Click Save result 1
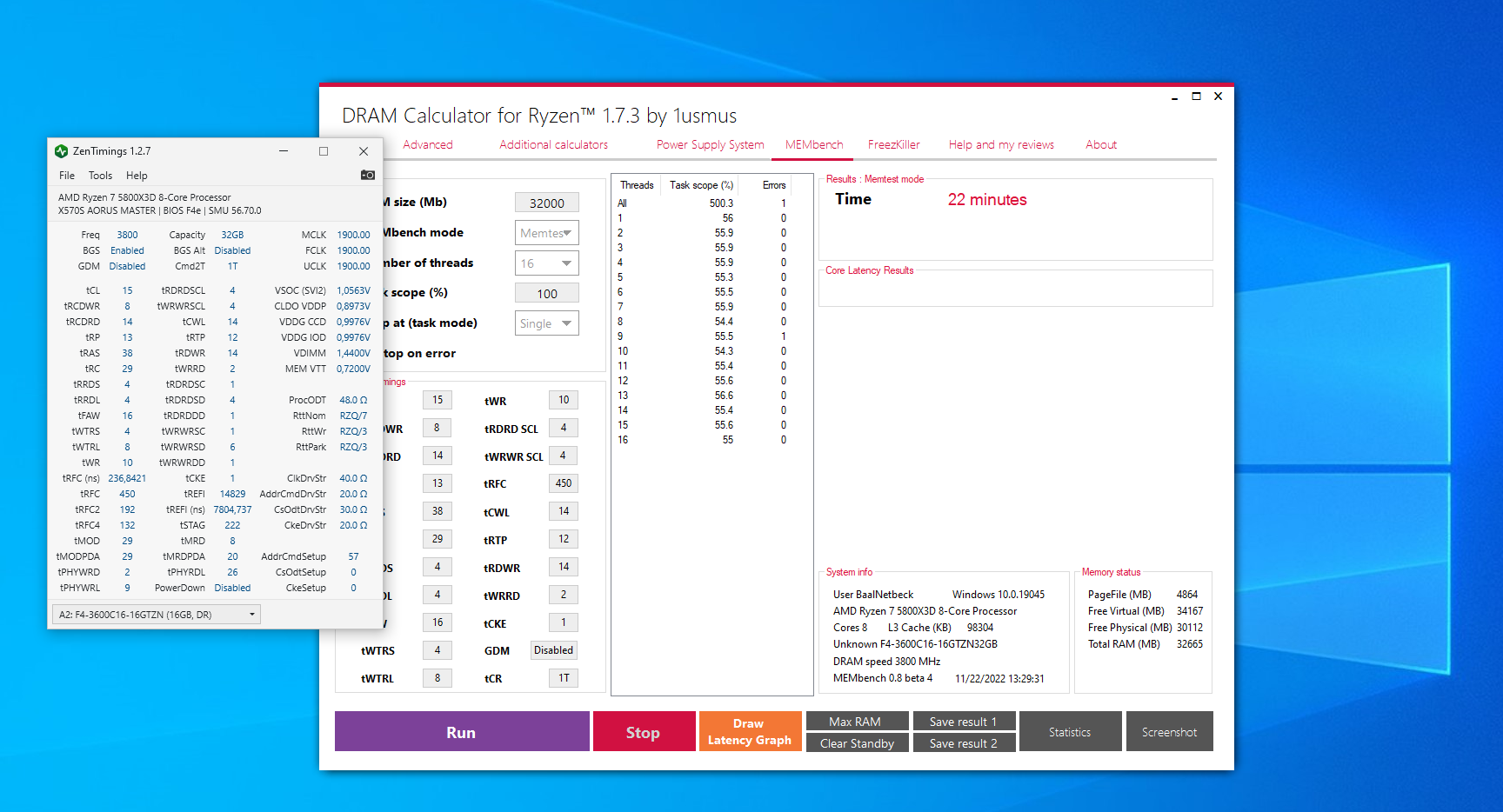This screenshot has width=1503, height=812. coord(964,722)
